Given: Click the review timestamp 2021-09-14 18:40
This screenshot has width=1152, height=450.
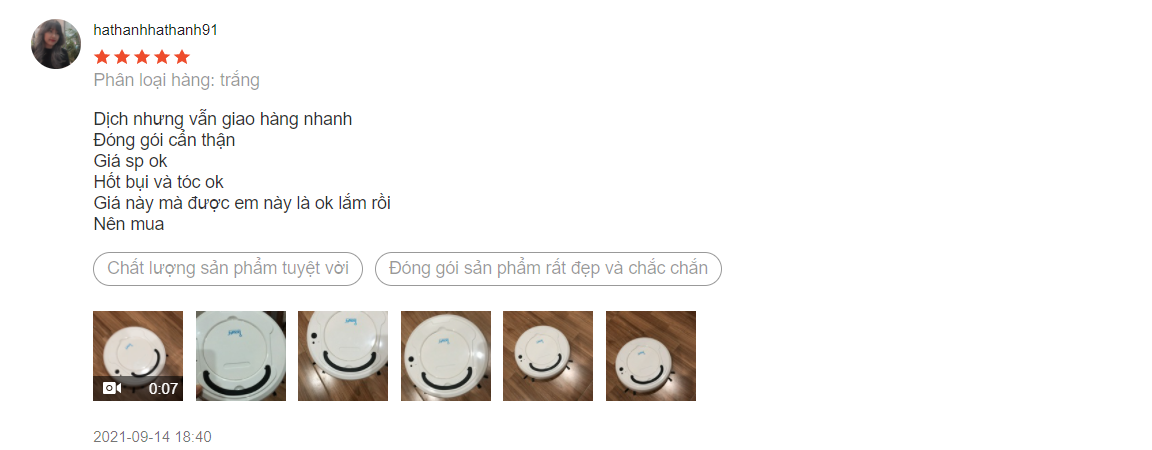Looking at the screenshot, I should (x=152, y=437).
